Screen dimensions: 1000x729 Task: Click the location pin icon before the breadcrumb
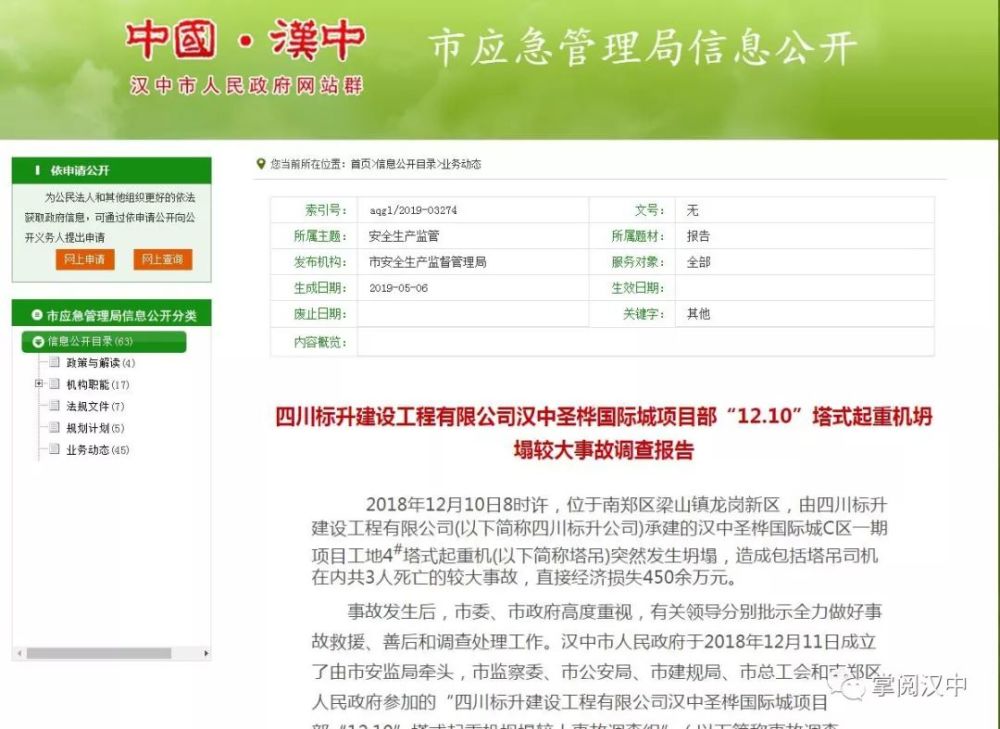tap(260, 164)
